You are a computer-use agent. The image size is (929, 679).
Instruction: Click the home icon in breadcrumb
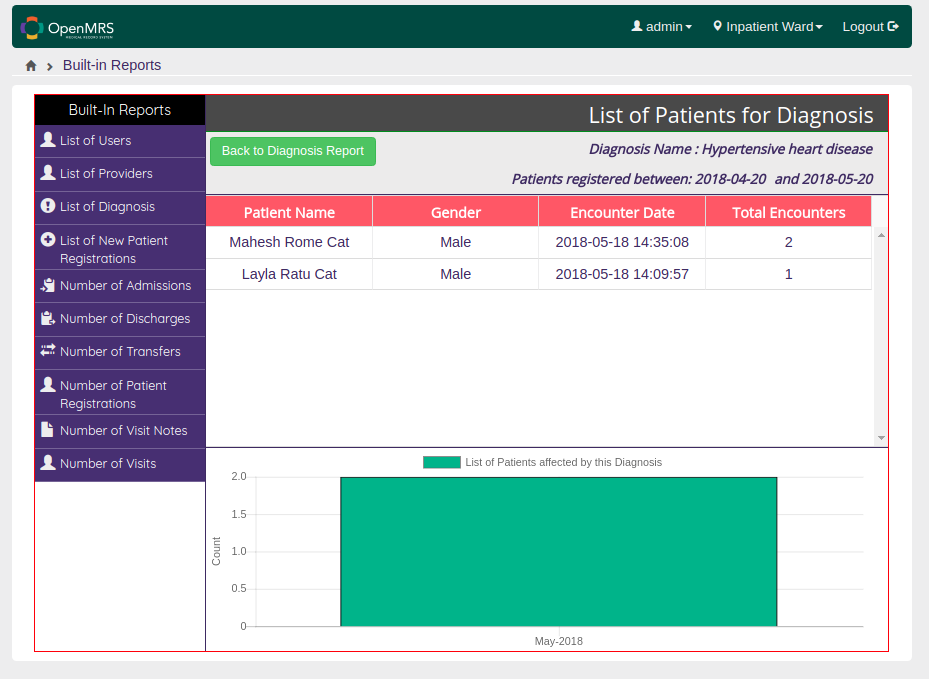(31, 66)
